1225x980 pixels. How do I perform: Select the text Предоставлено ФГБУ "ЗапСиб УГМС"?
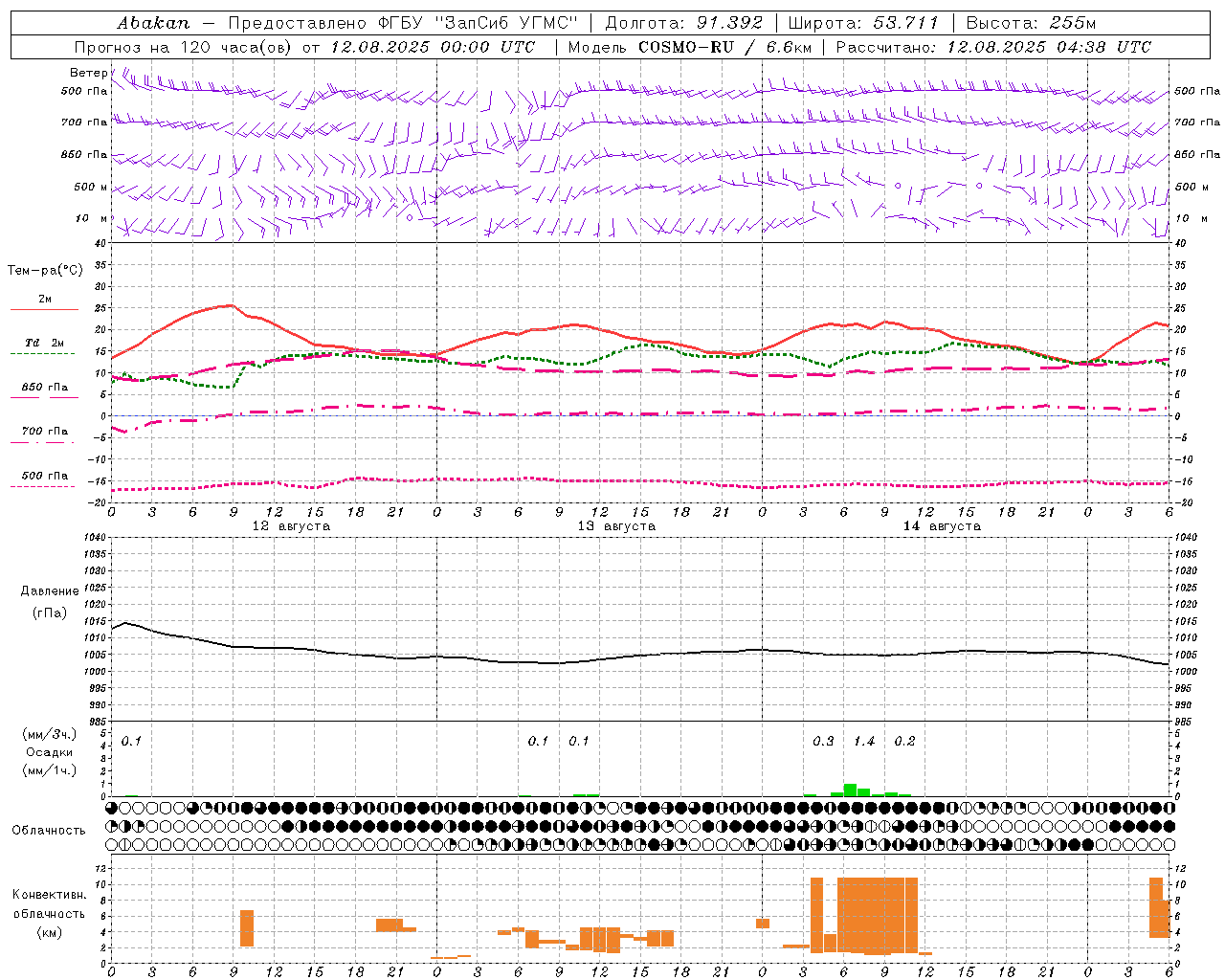[x=403, y=23]
